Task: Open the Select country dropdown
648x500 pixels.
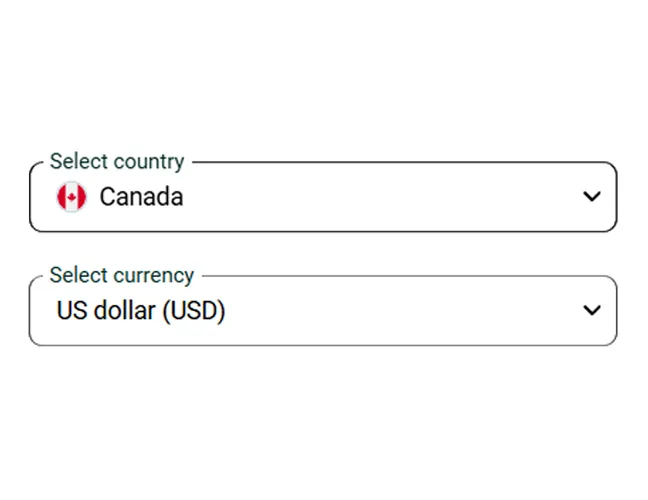Action: [x=322, y=197]
